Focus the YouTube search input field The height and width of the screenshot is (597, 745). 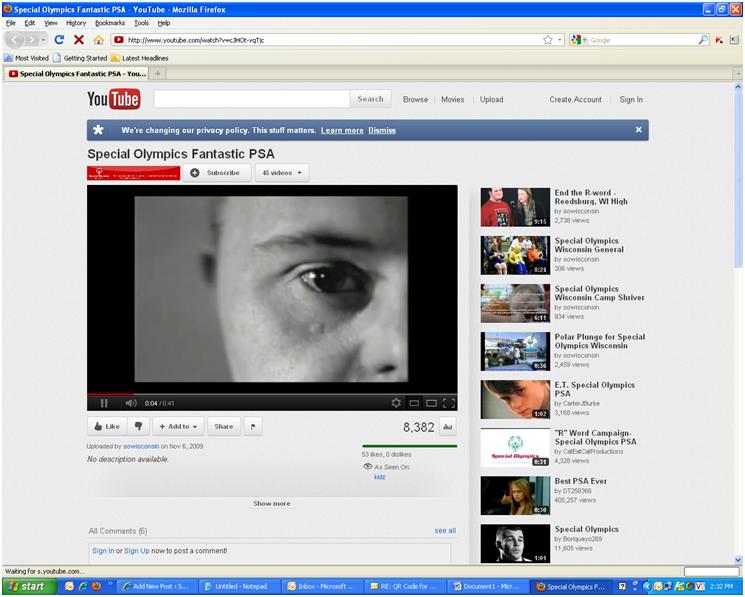tap(252, 99)
